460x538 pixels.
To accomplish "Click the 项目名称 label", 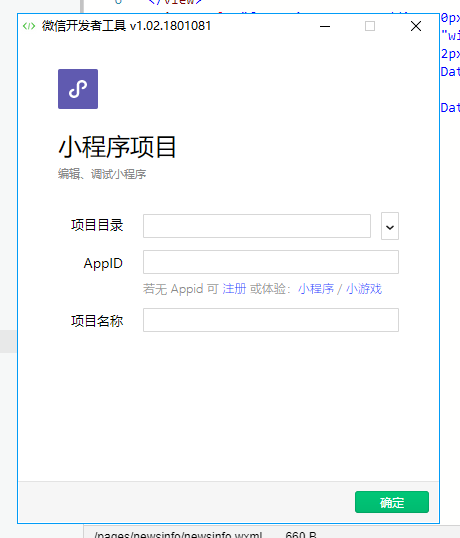I will pyautogui.click(x=97, y=321).
